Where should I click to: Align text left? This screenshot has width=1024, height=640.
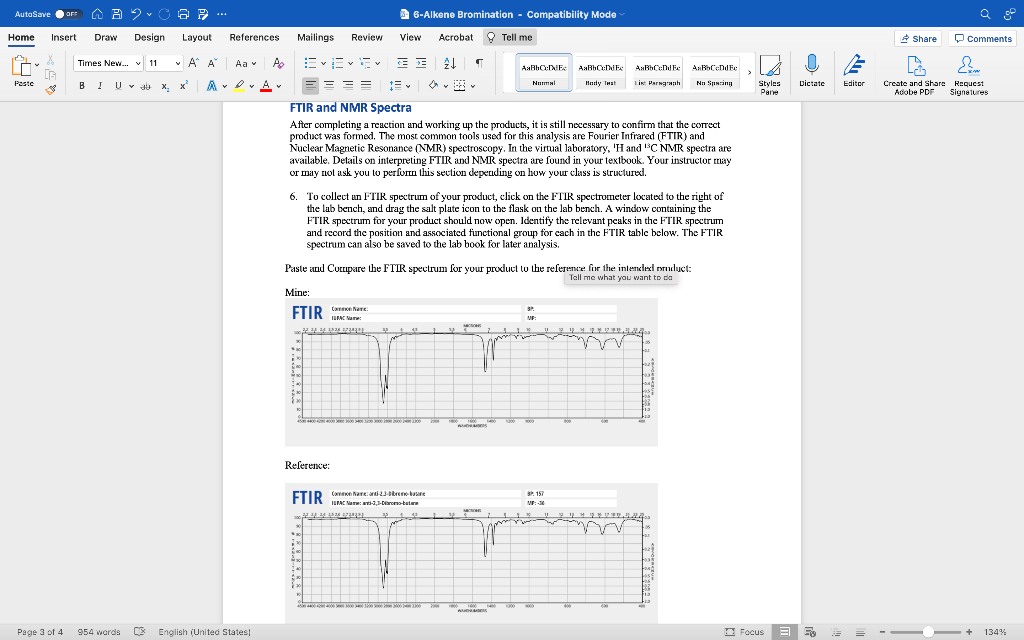tap(311, 86)
